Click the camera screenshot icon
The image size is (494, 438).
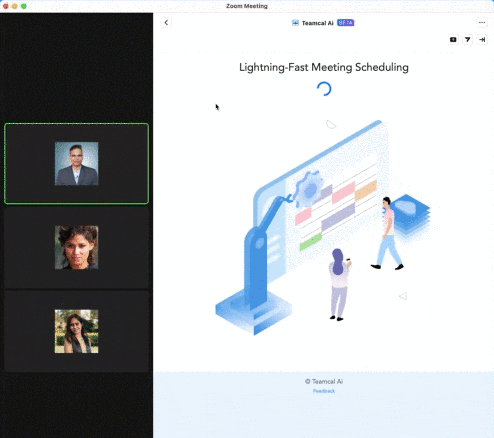pos(453,40)
